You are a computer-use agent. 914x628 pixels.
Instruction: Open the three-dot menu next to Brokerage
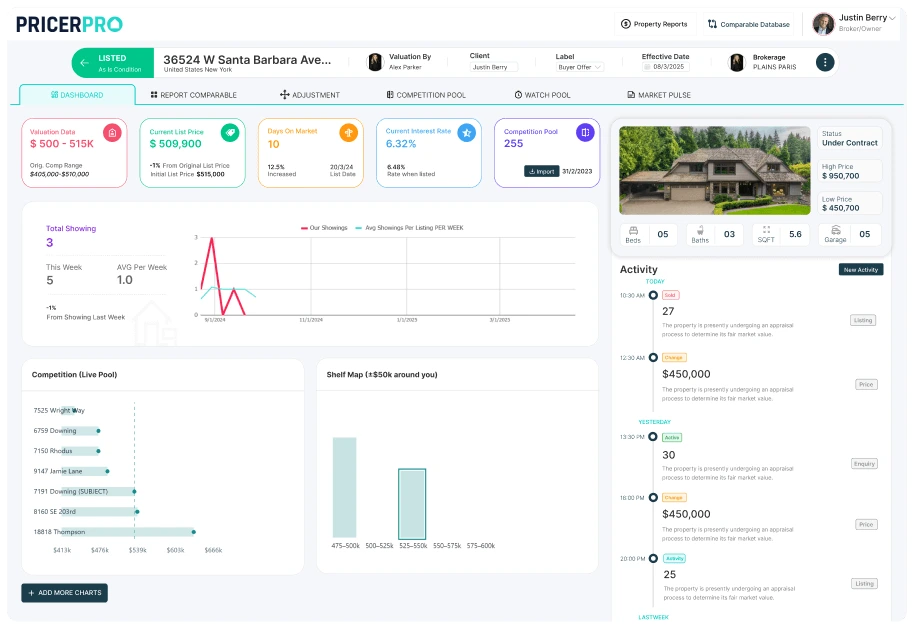(824, 62)
